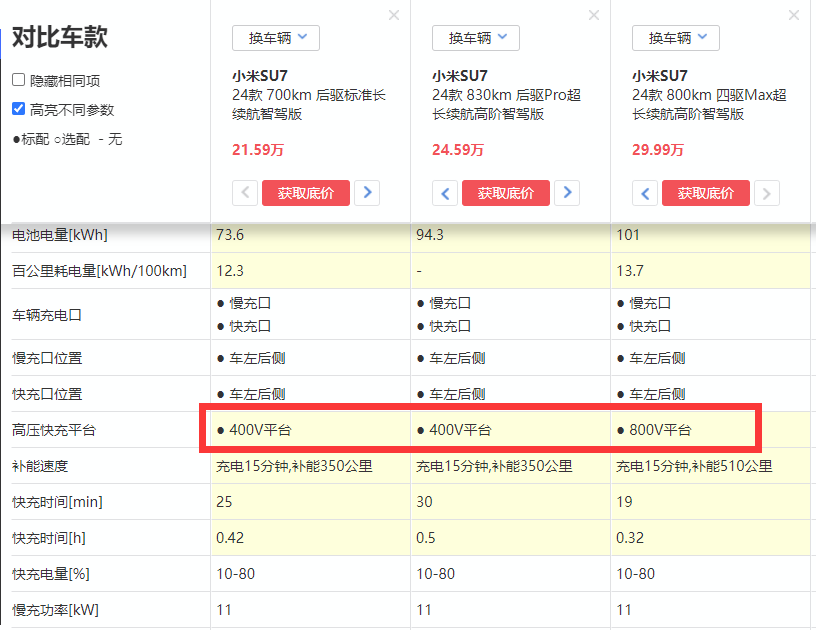816x630 pixels.
Task: Click right arrow under 29.99万 model
Action: tap(767, 193)
